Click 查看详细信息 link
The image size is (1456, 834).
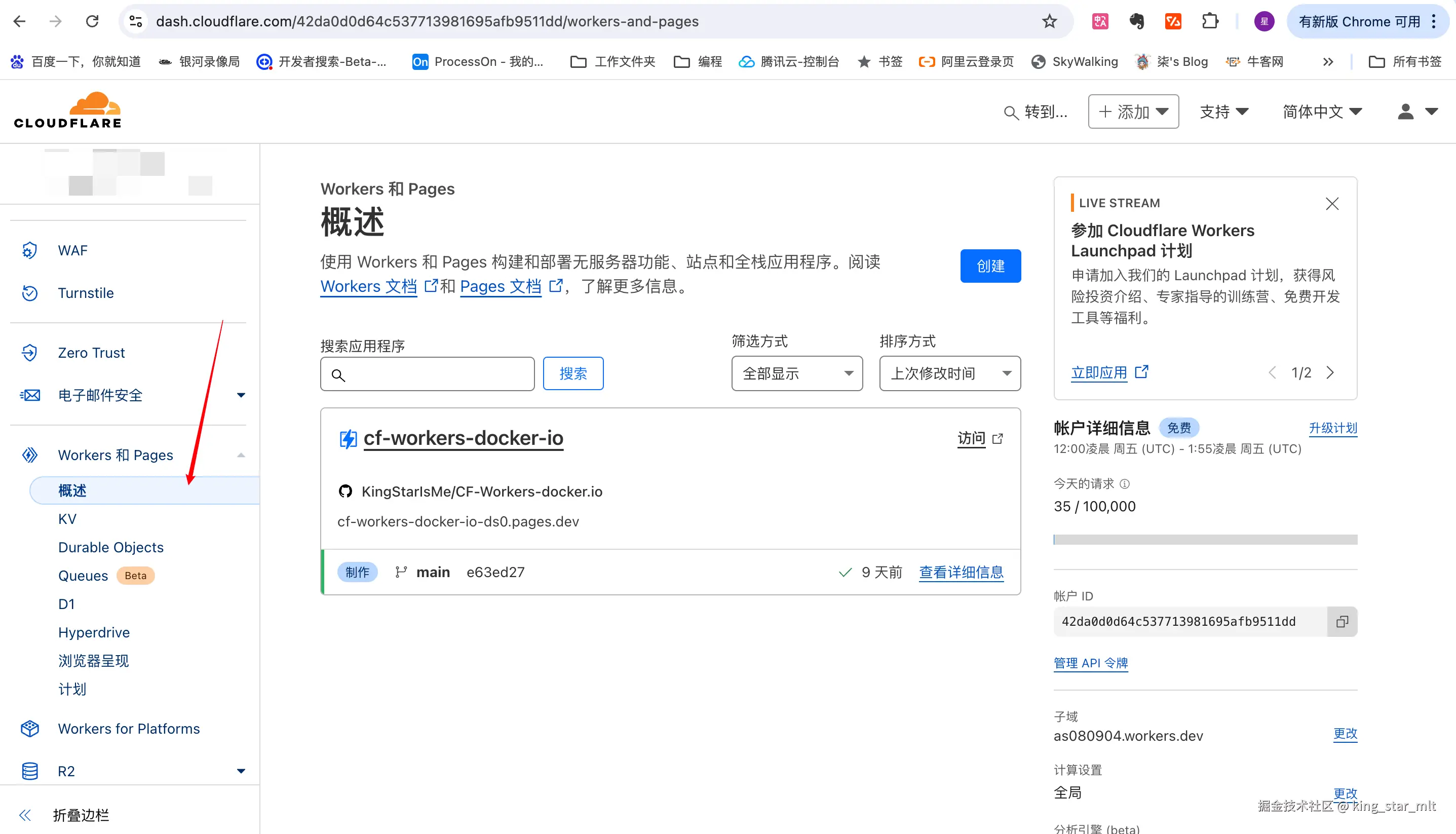point(961,572)
